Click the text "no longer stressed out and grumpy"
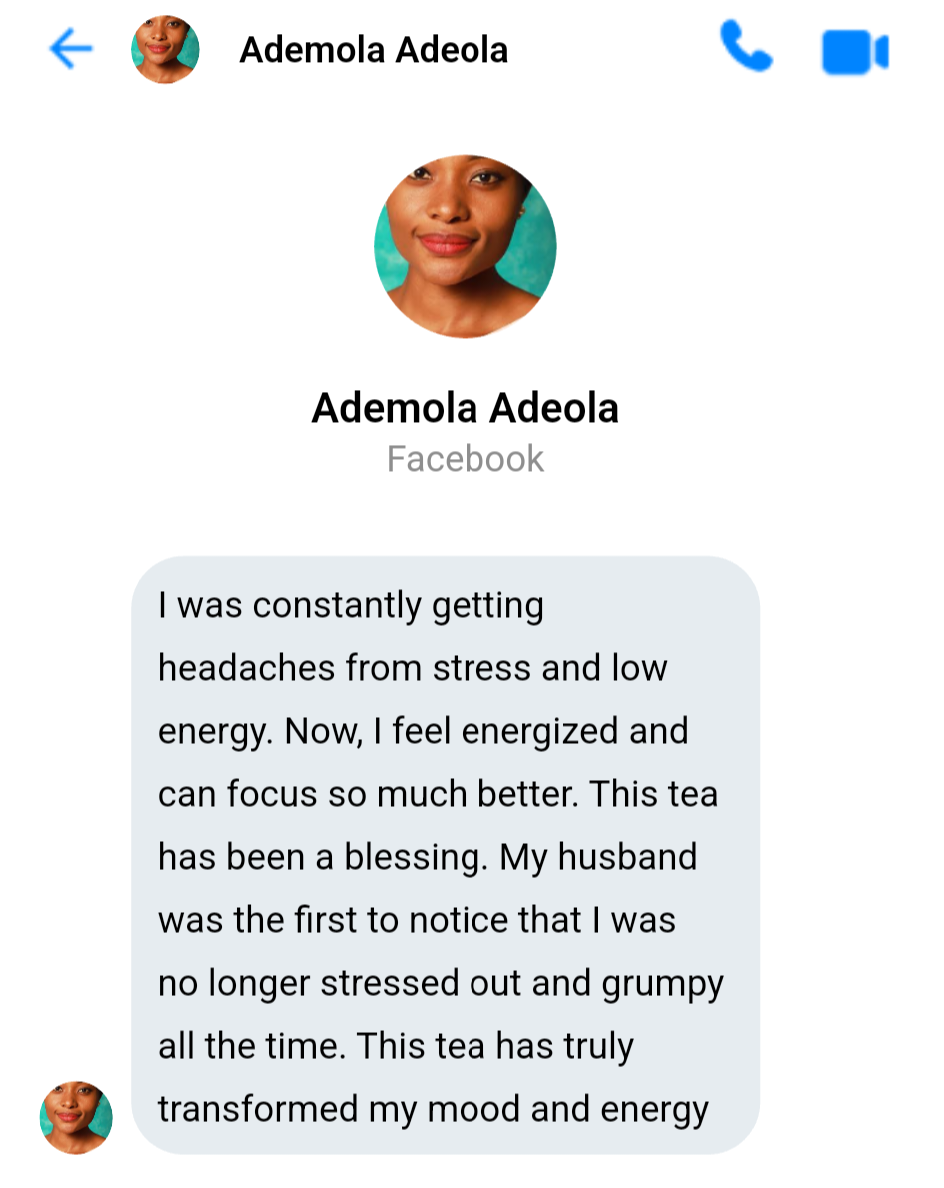Viewport: 944px width, 1188px height. [440, 983]
